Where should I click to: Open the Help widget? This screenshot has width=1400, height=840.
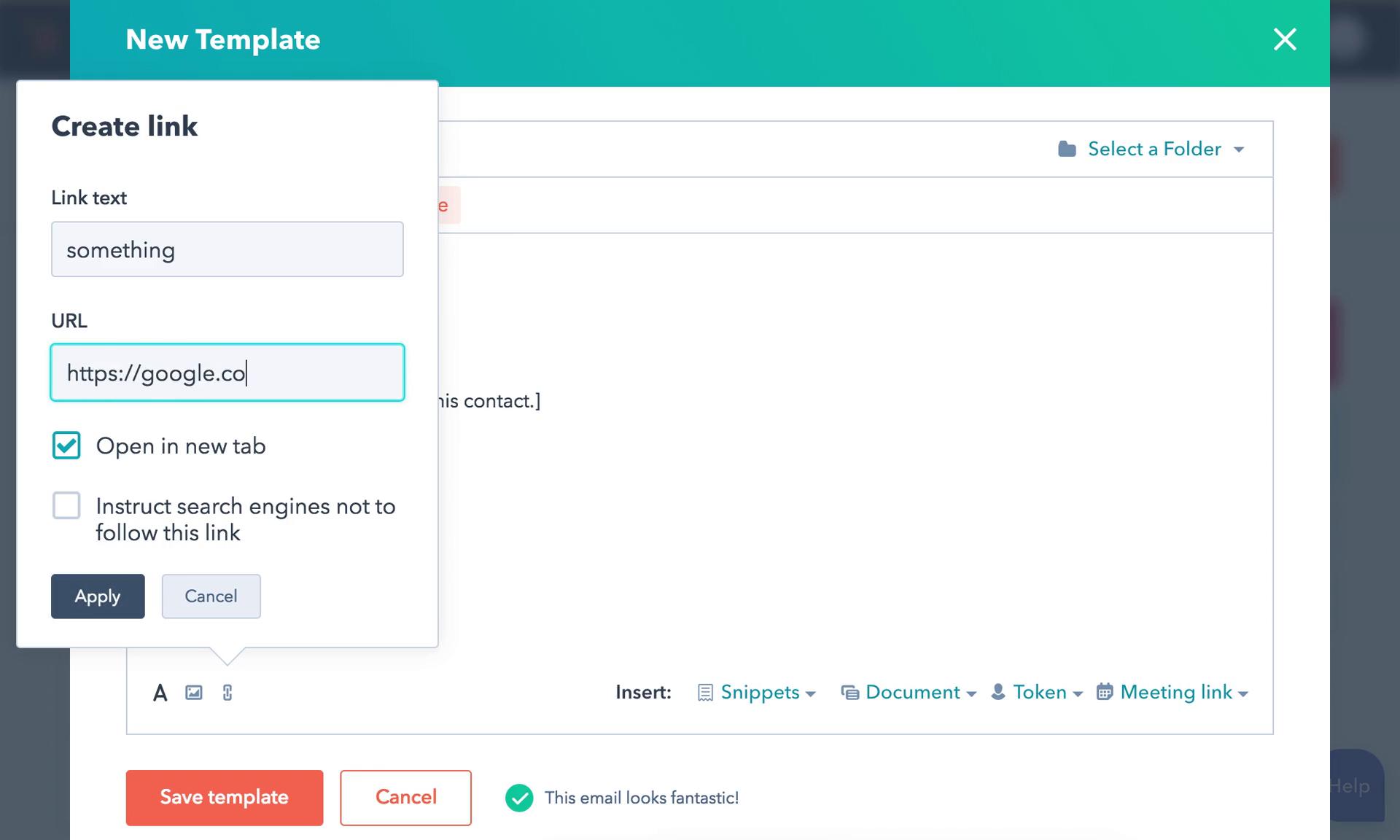click(x=1356, y=786)
